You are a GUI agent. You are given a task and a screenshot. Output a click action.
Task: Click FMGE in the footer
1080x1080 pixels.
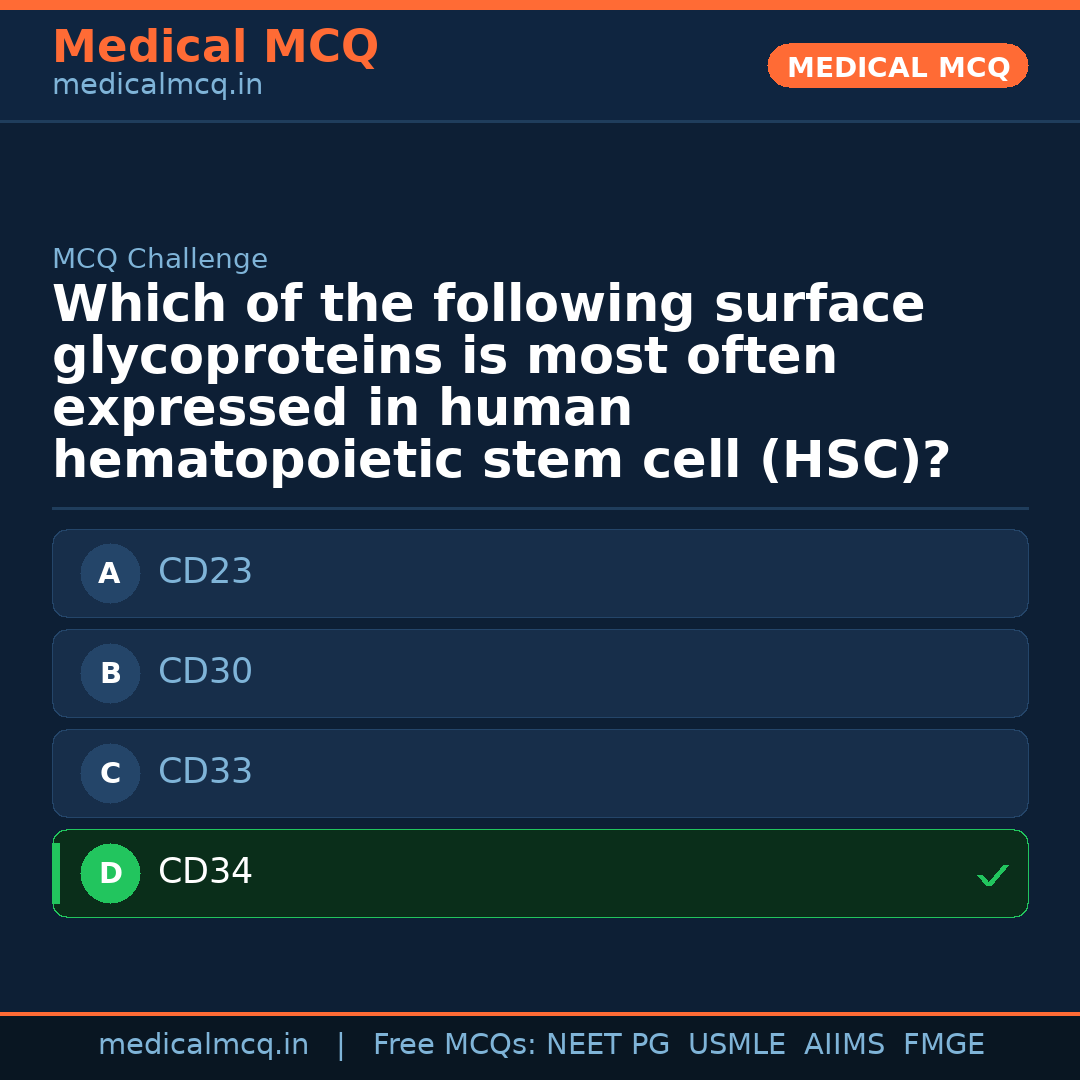click(944, 1045)
